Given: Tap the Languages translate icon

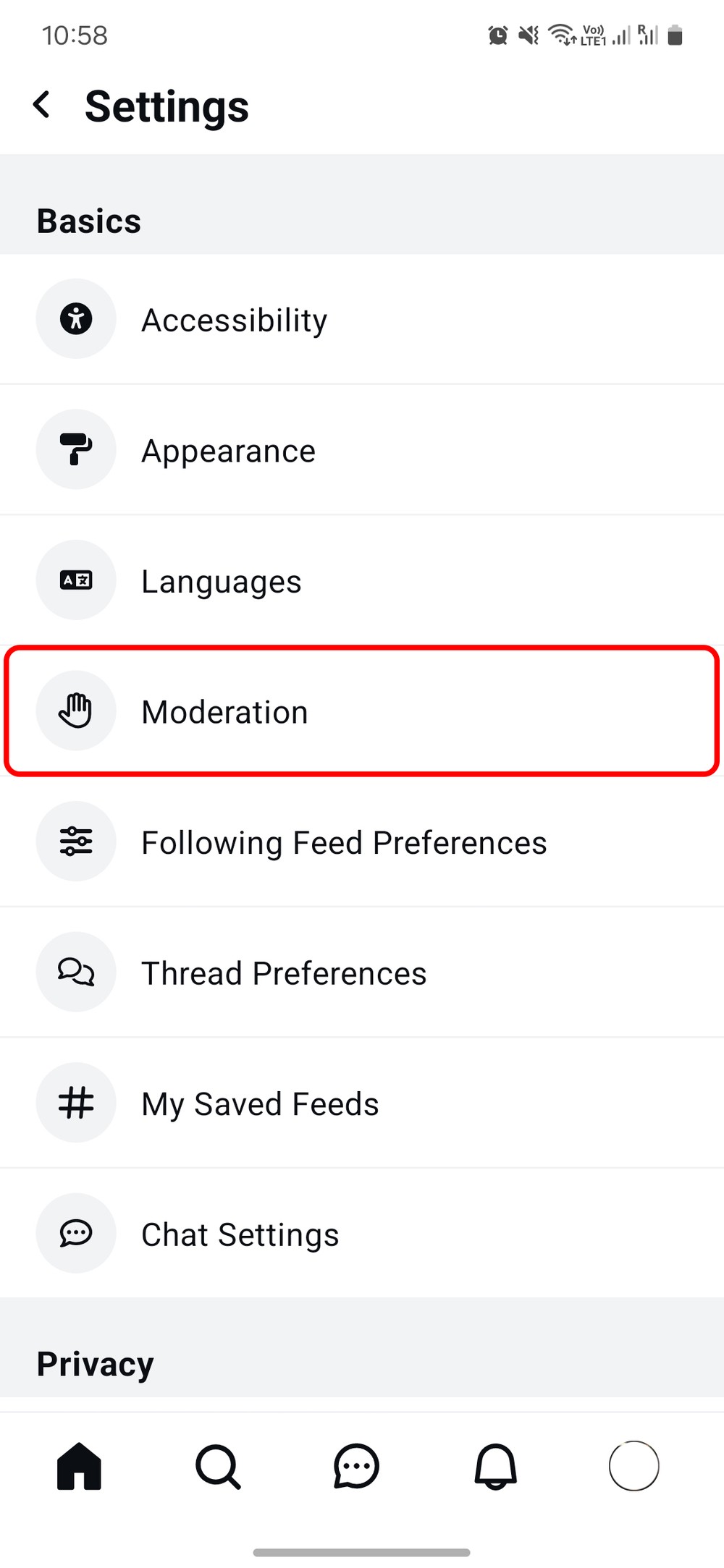Looking at the screenshot, I should tap(76, 580).
